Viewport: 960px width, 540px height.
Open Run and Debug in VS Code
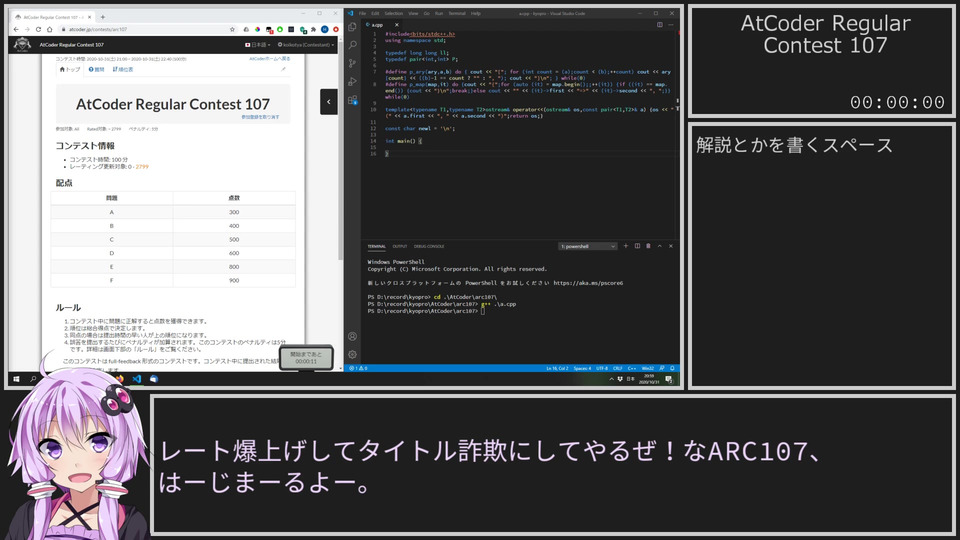pos(353,81)
